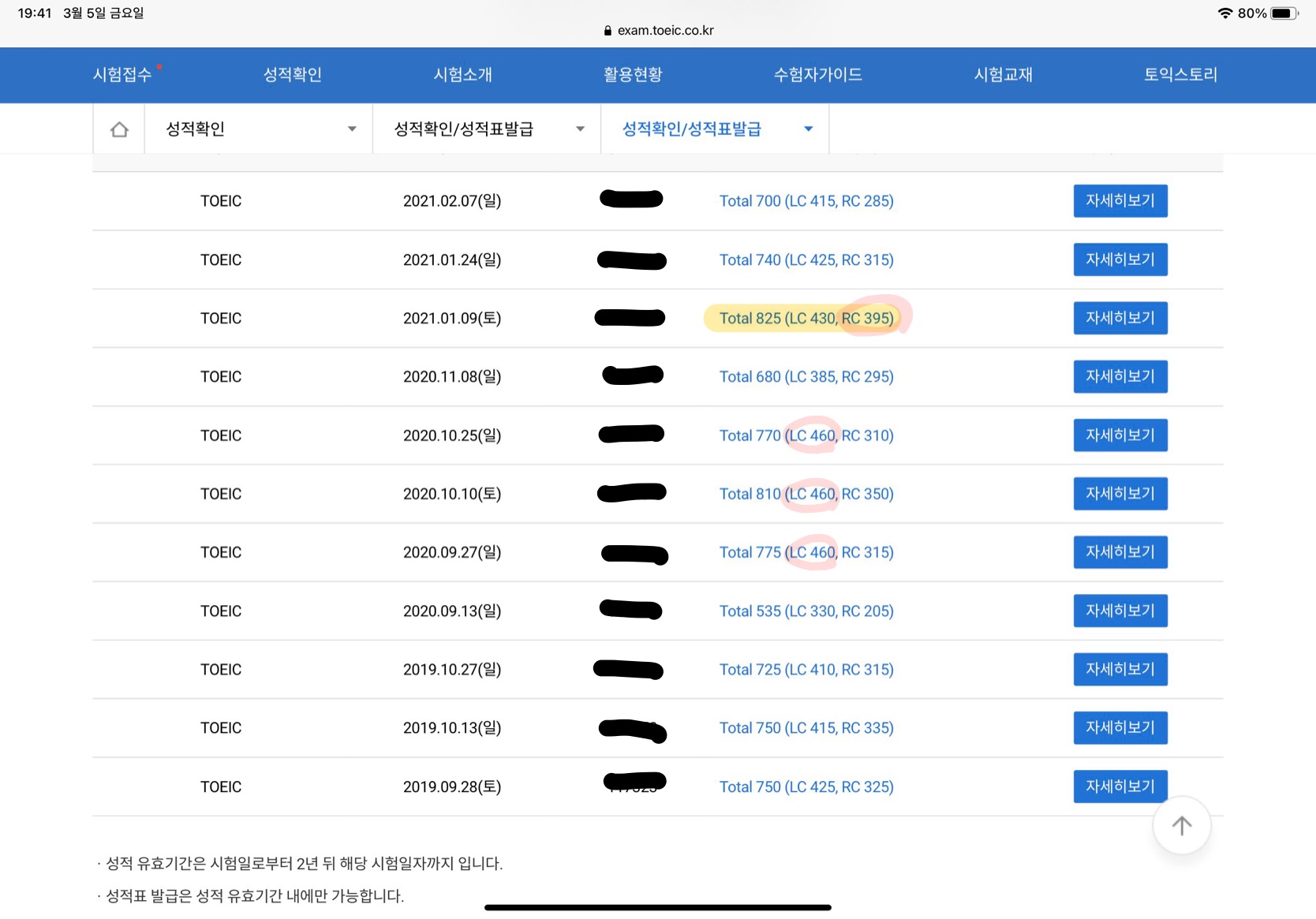Tap the home indicator bar at bottom
This screenshot has width=1316, height=919.
[658, 908]
